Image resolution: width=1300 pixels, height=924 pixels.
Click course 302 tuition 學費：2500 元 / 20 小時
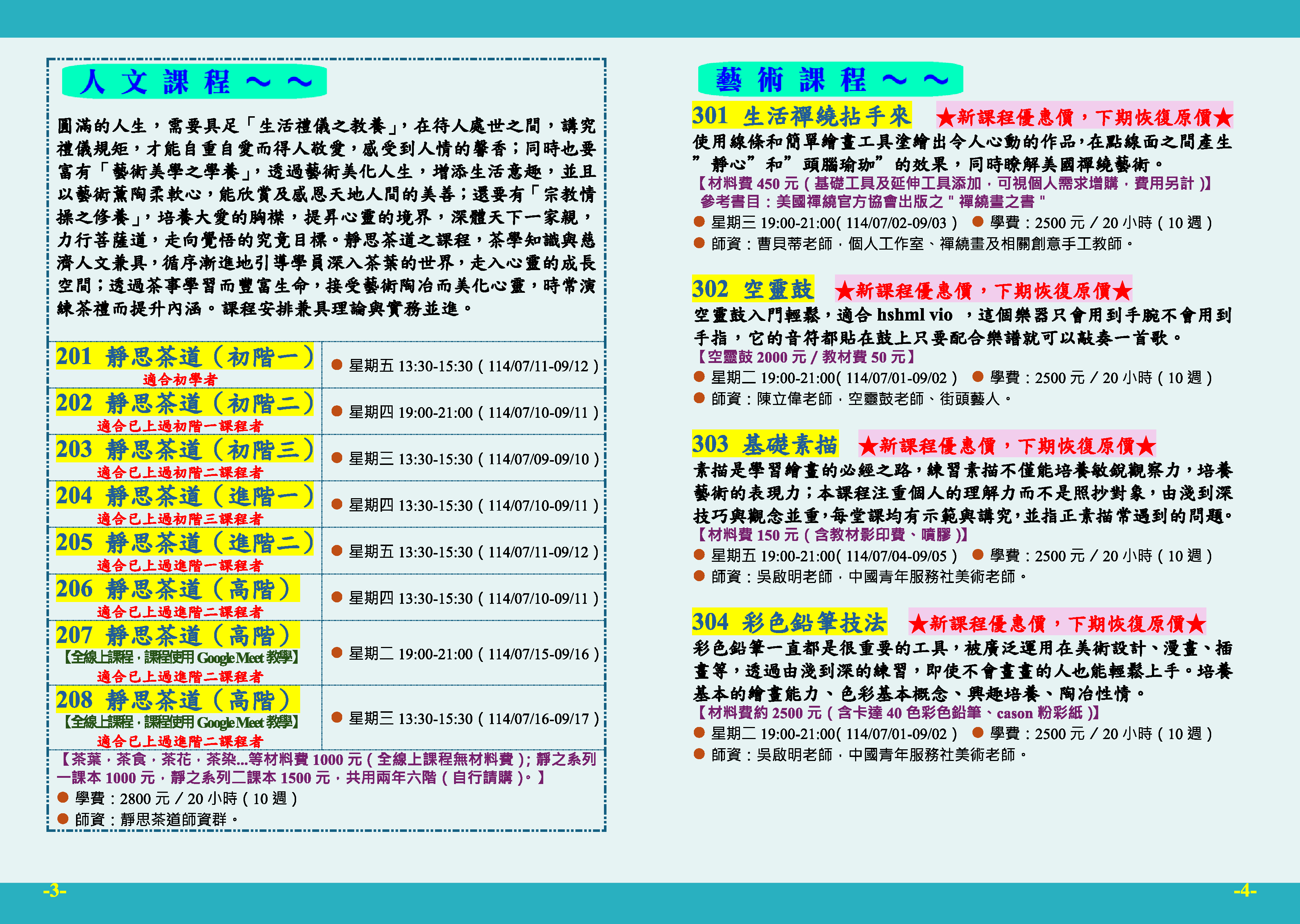[x=1092, y=378]
